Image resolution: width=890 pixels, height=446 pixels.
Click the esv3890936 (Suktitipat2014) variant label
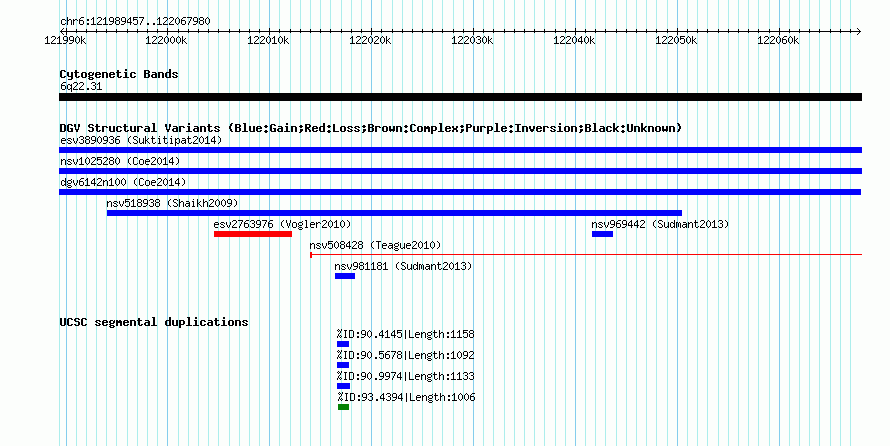tap(141, 140)
